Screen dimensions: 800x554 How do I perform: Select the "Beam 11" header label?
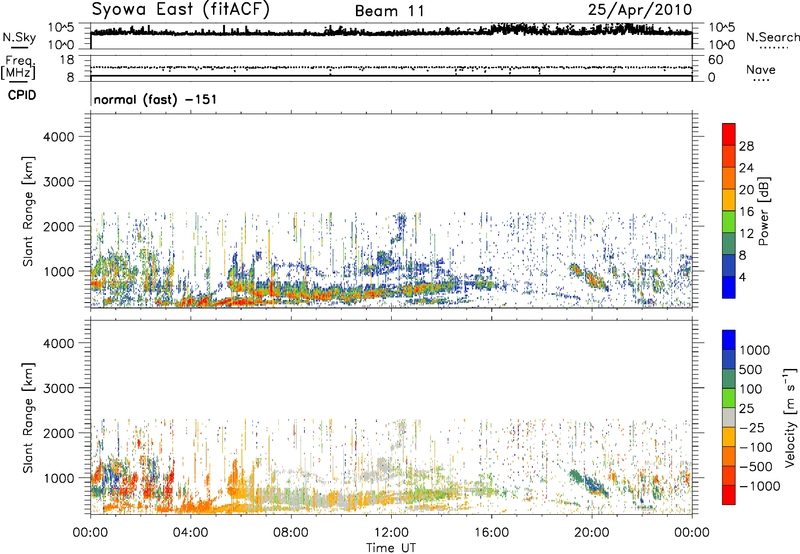pos(389,11)
